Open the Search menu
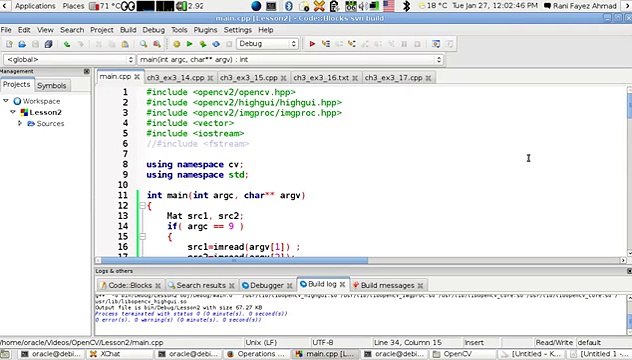632x360 pixels. [x=72, y=30]
